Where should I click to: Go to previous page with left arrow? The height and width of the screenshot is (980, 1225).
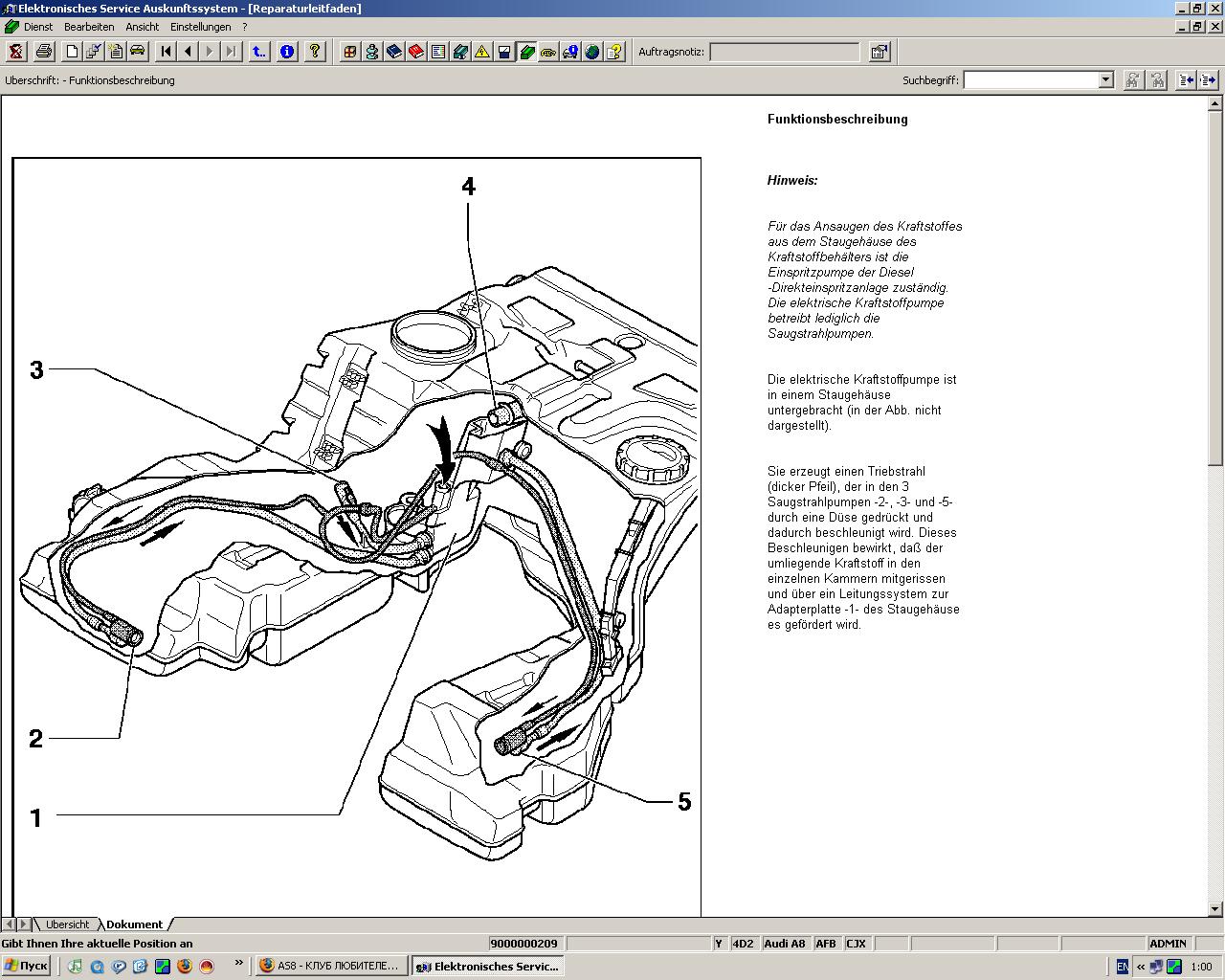pos(188,52)
